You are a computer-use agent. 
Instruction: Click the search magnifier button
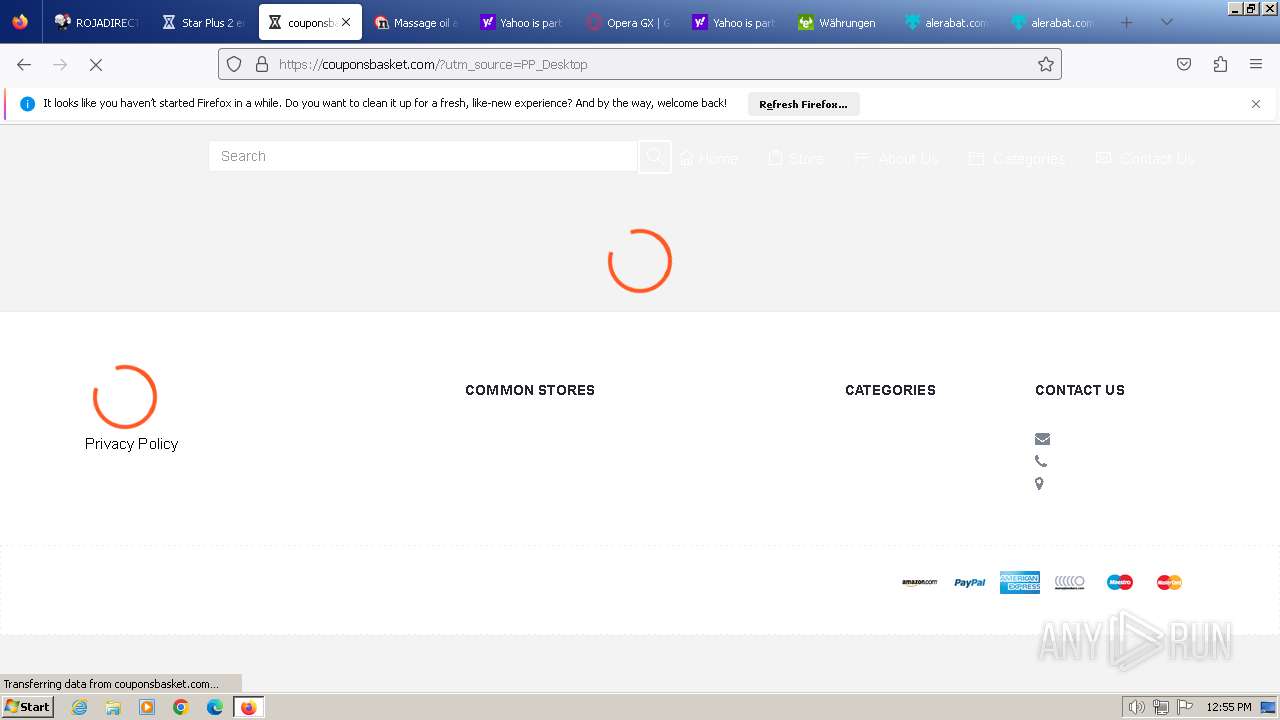(654, 157)
